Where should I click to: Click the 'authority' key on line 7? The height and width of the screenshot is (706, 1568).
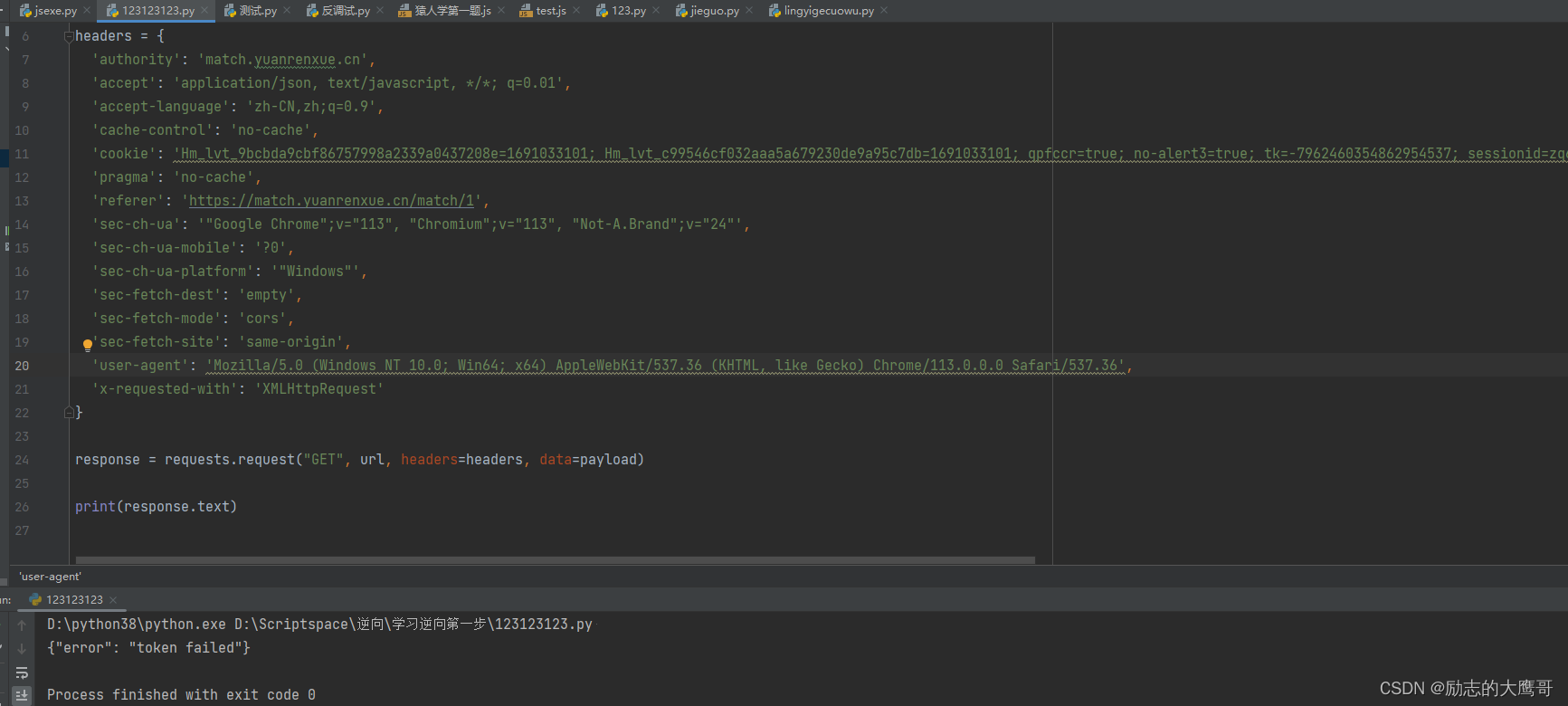[136, 60]
